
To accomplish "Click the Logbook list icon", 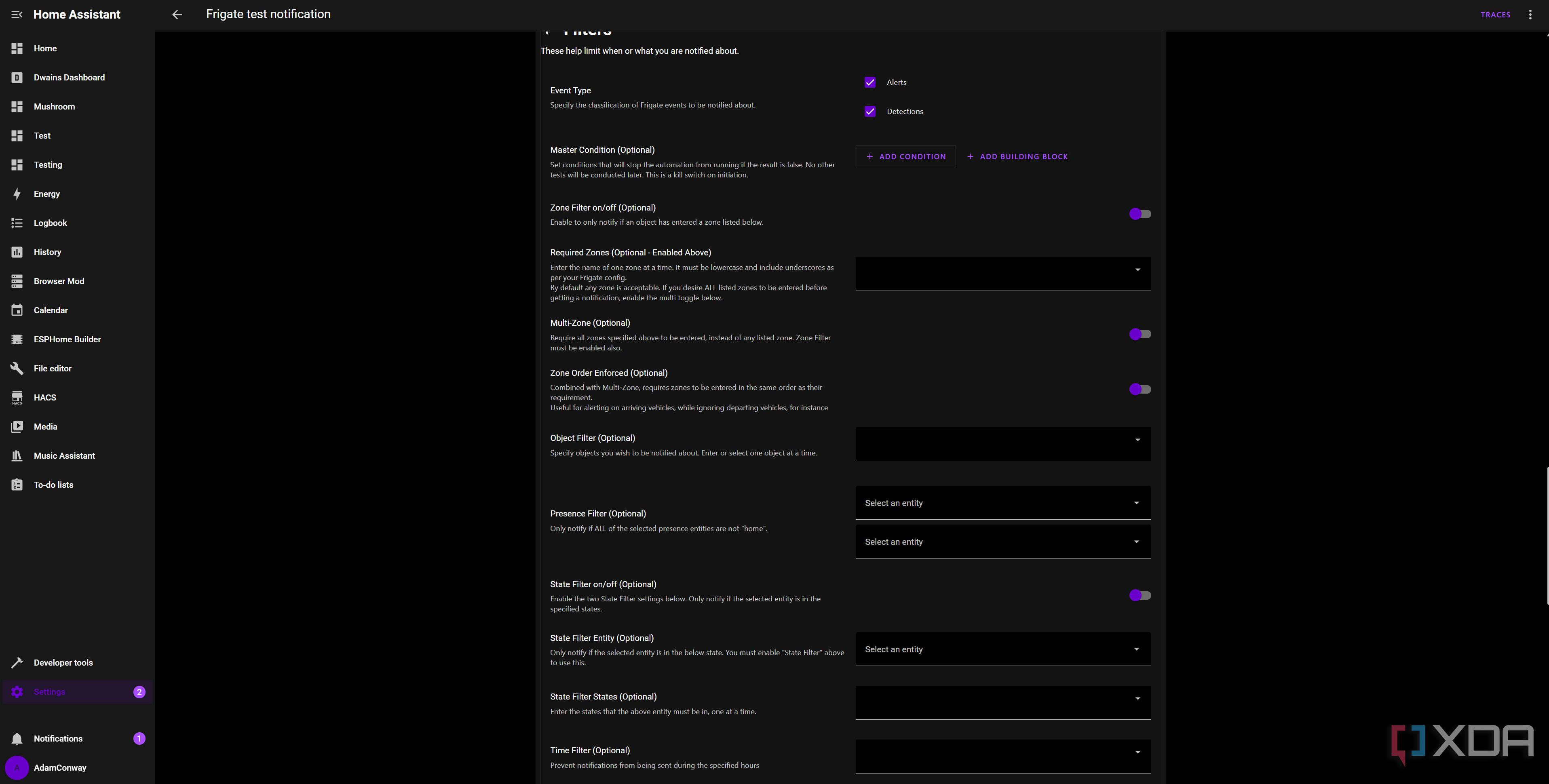I will pyautogui.click(x=17, y=223).
